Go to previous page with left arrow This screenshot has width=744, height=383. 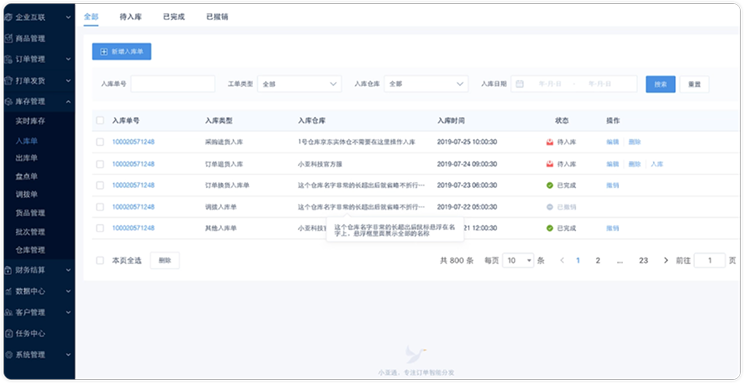point(562,261)
